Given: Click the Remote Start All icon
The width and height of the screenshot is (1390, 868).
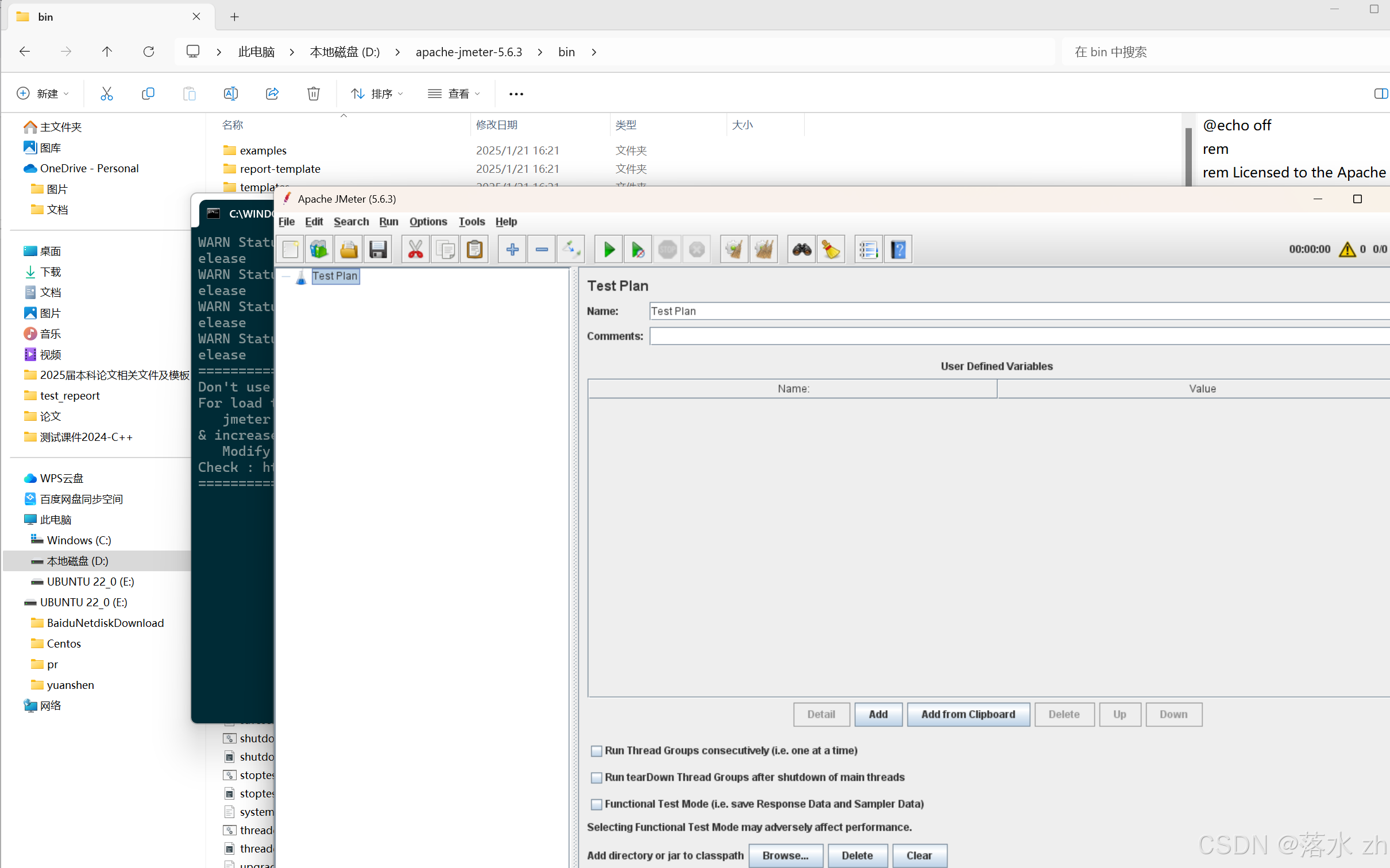Looking at the screenshot, I should 638,249.
